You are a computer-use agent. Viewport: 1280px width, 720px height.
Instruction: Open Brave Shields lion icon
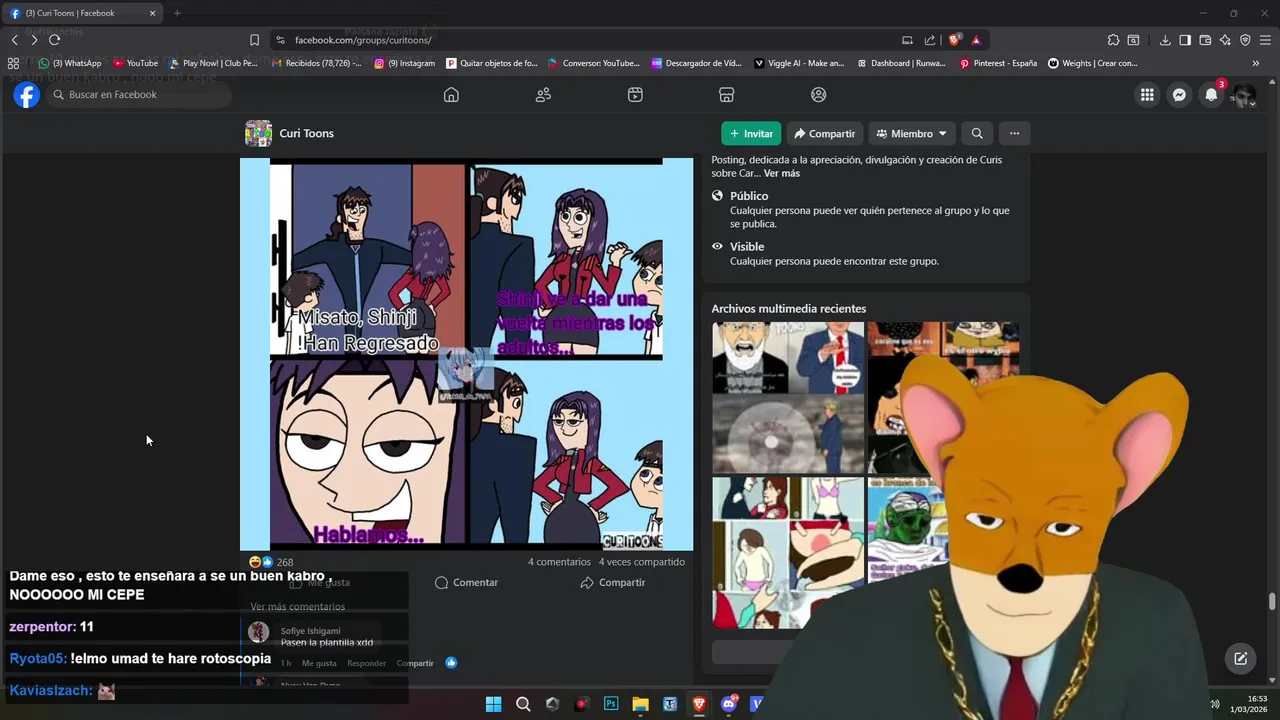(955, 40)
